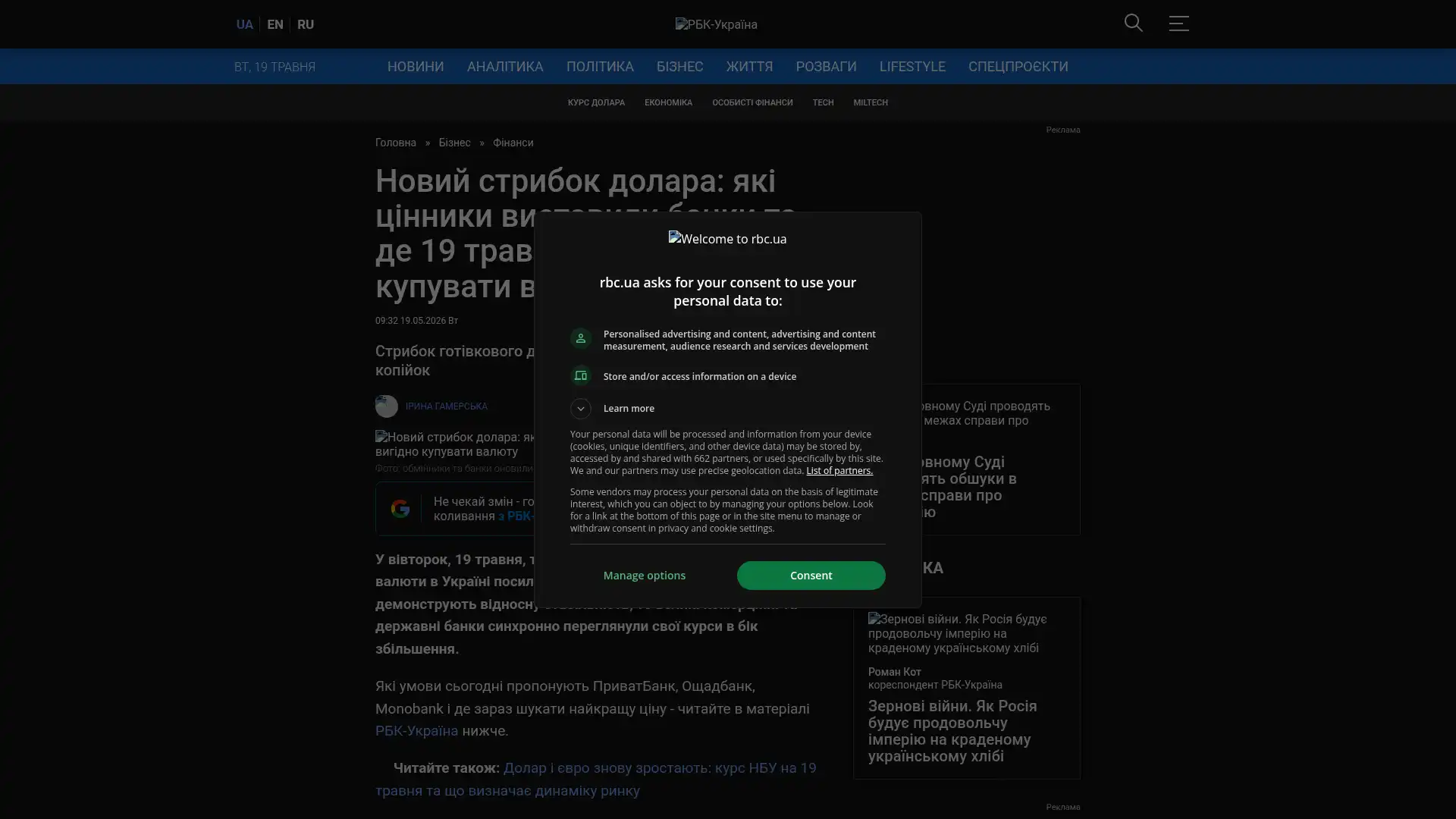Switch site language to RU

[x=306, y=24]
